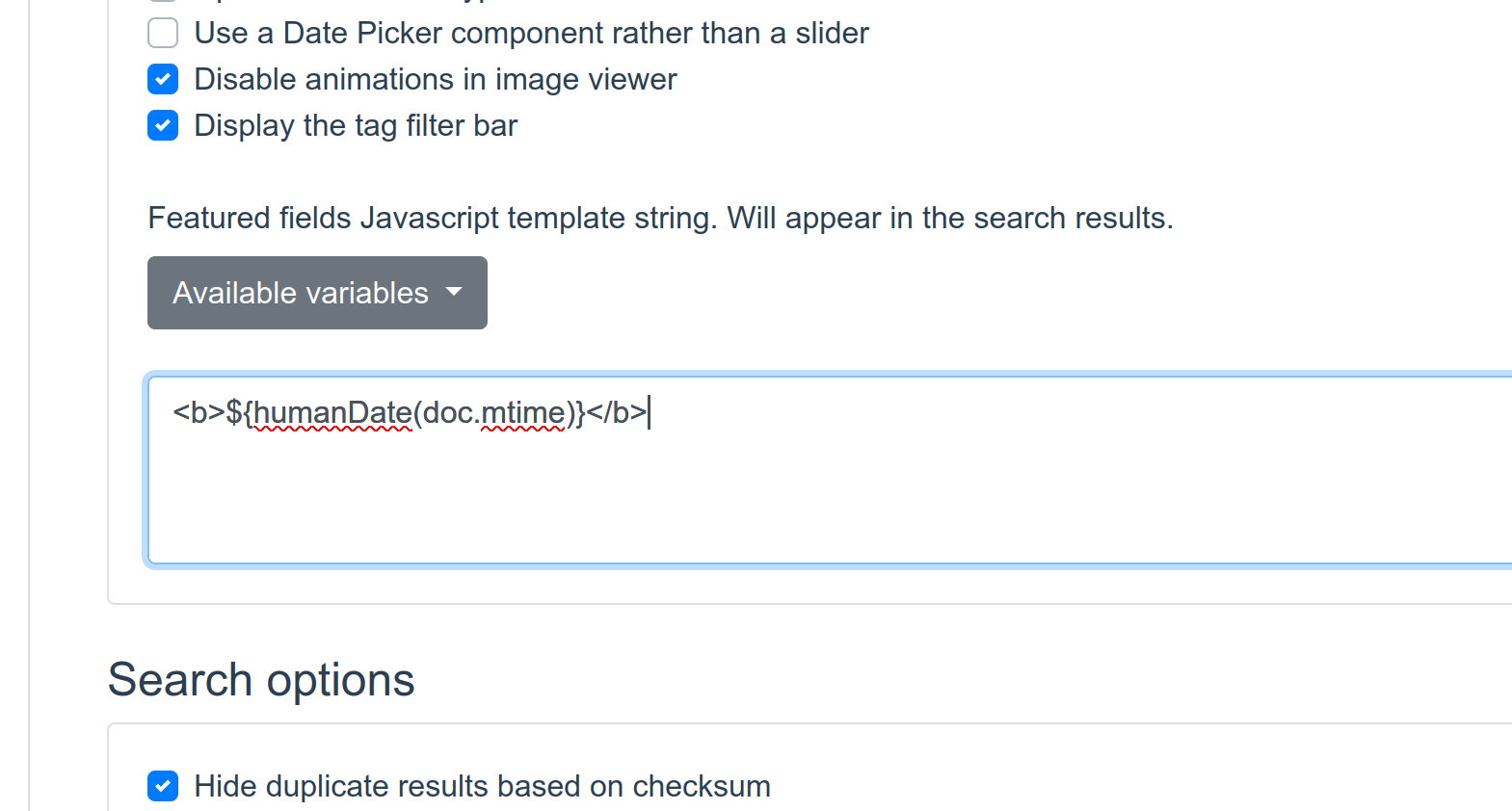The image size is (1512, 811).
Task: Click the humanDate text in the template
Action: click(x=332, y=412)
